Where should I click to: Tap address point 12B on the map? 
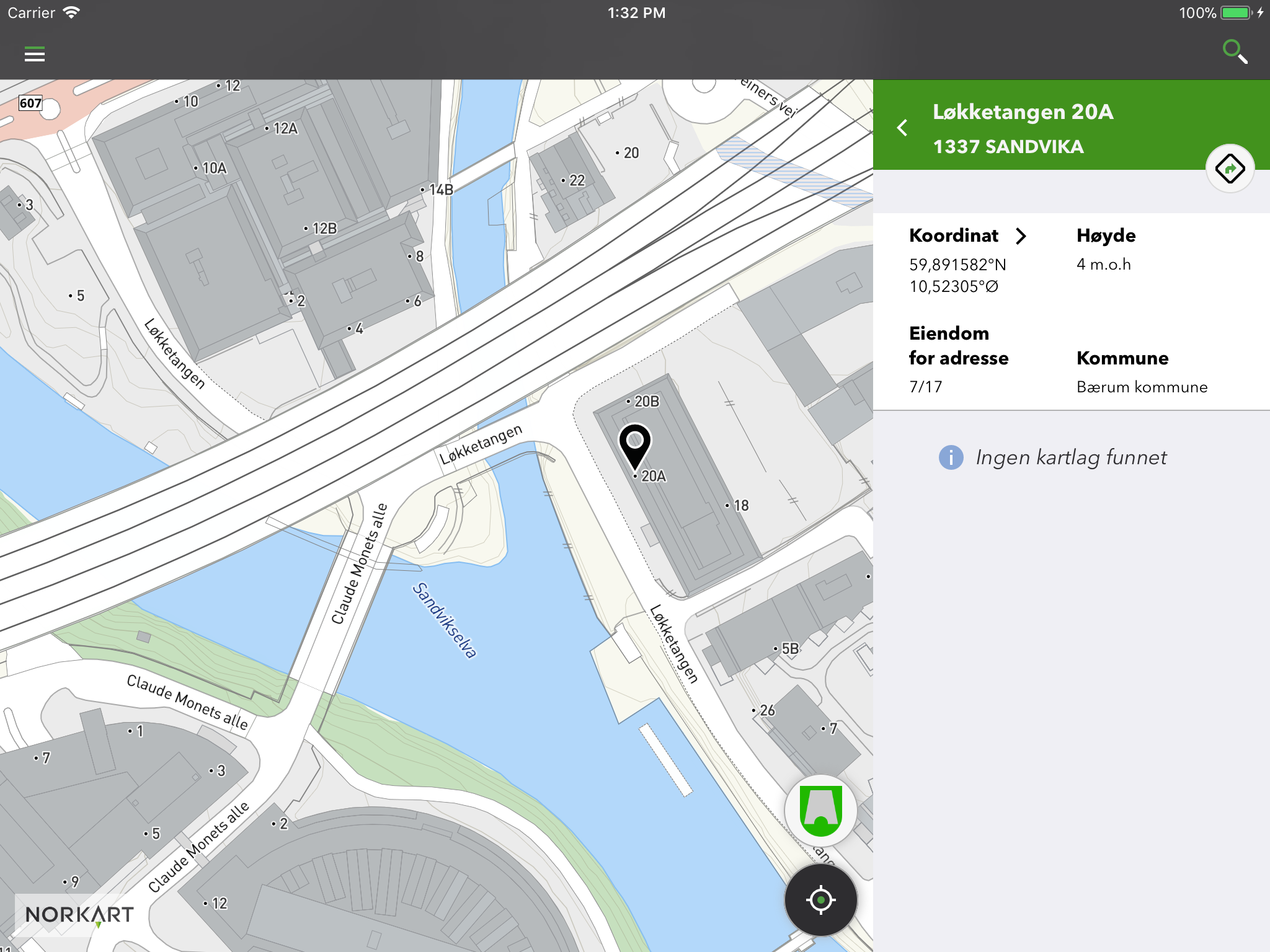pyautogui.click(x=321, y=229)
